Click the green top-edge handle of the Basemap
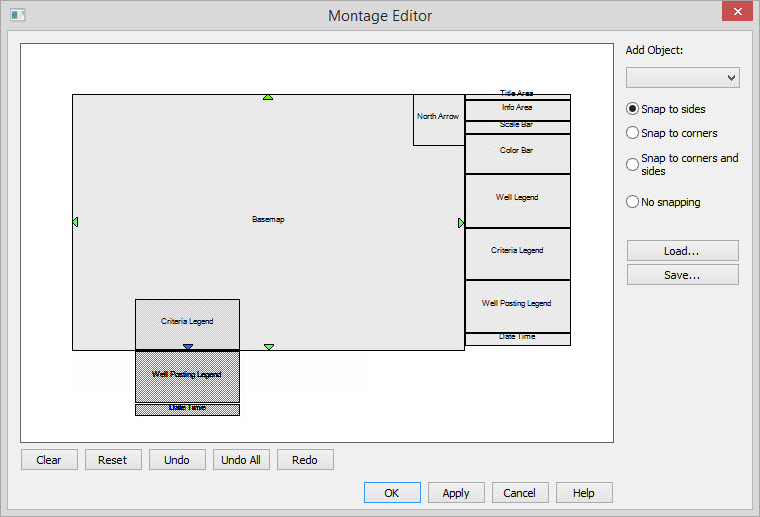This screenshot has height=517, width=760. (268, 97)
